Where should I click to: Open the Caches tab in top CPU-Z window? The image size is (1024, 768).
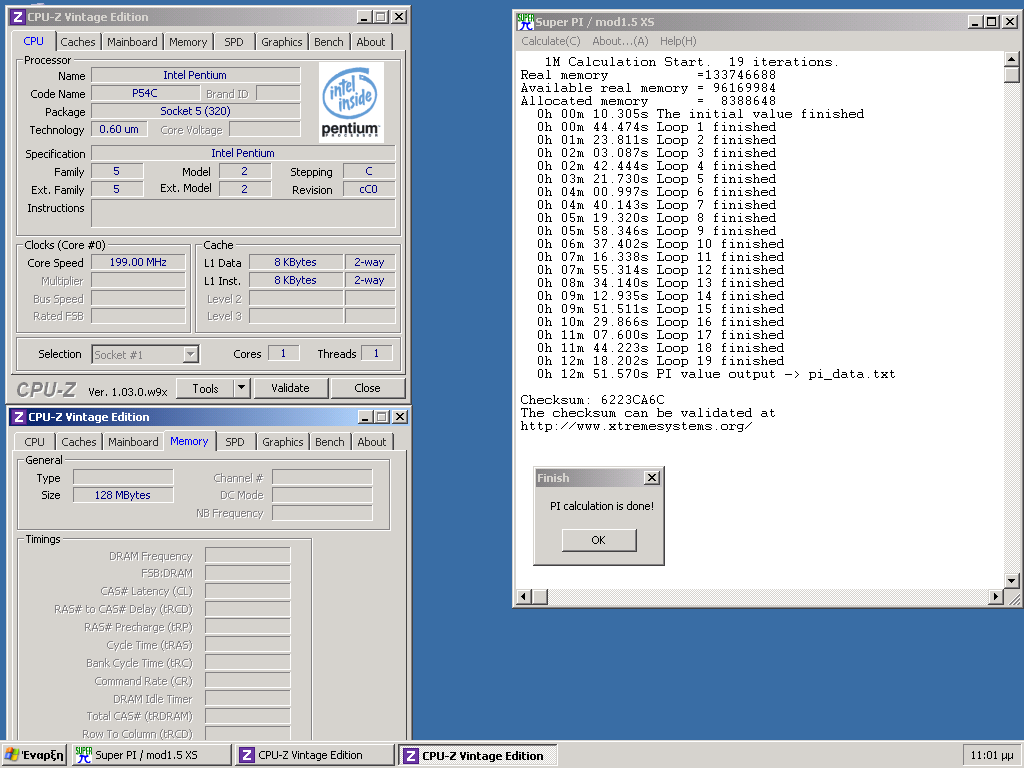pyautogui.click(x=78, y=42)
